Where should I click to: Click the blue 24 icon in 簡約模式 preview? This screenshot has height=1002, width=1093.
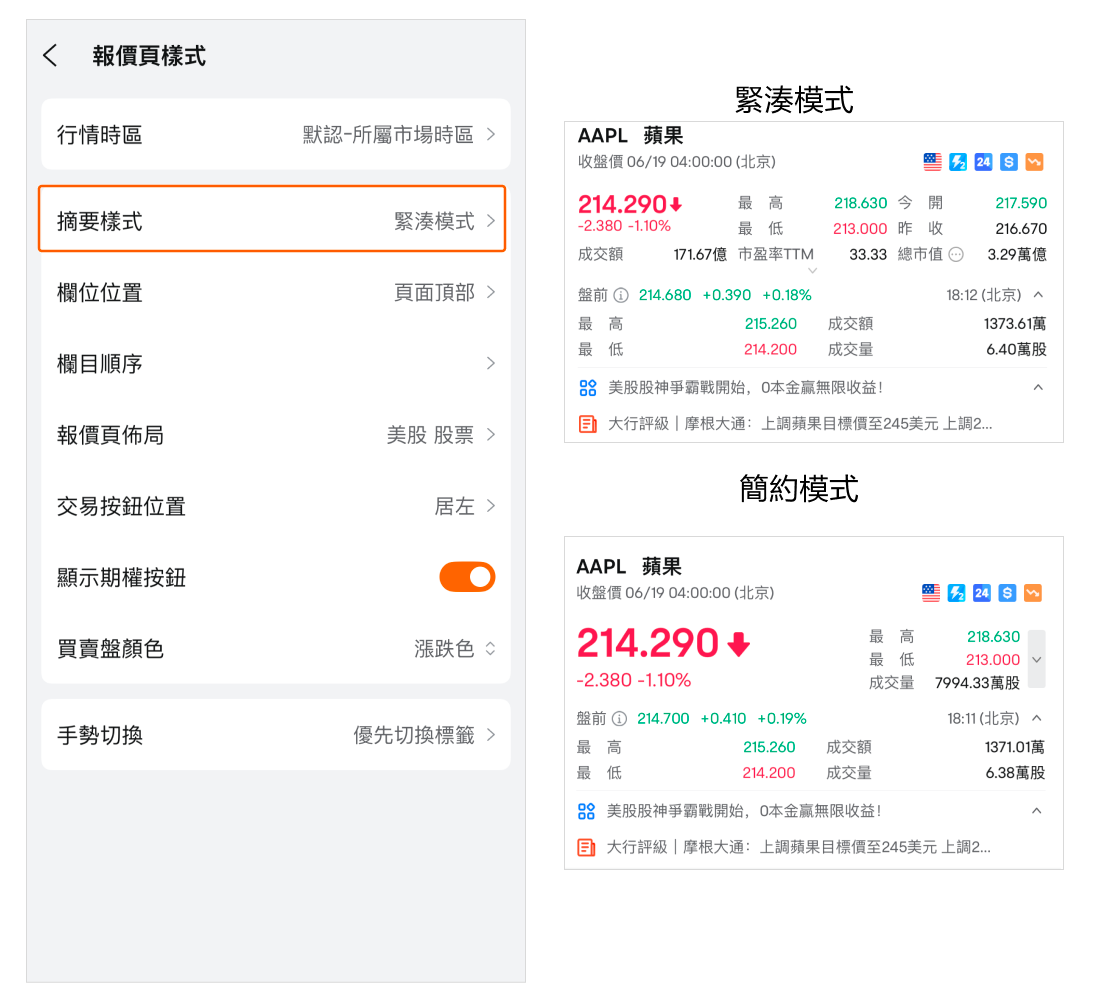(982, 593)
